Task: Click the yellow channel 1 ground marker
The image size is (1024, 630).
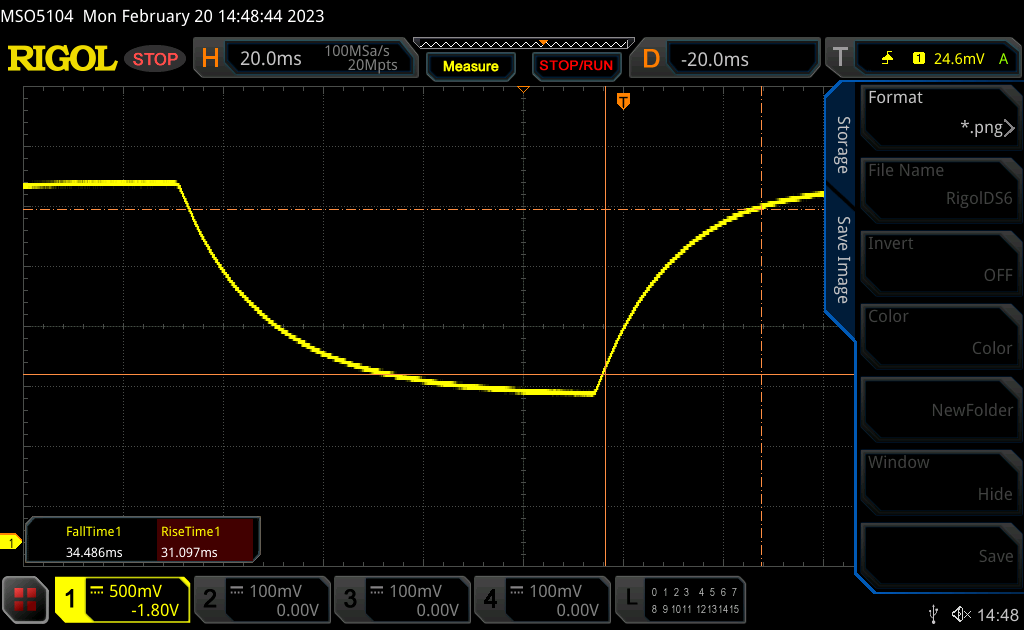Action: [x=11, y=542]
